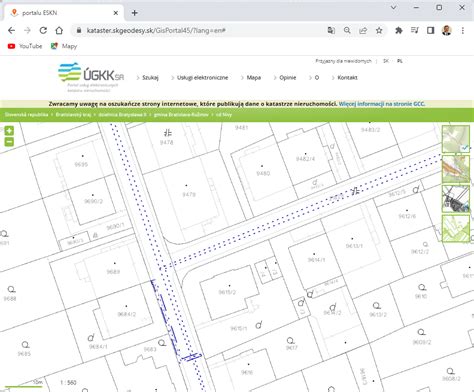Open the Opinie menu
Image resolution: width=474 pixels, height=392 pixels.
pos(288,78)
